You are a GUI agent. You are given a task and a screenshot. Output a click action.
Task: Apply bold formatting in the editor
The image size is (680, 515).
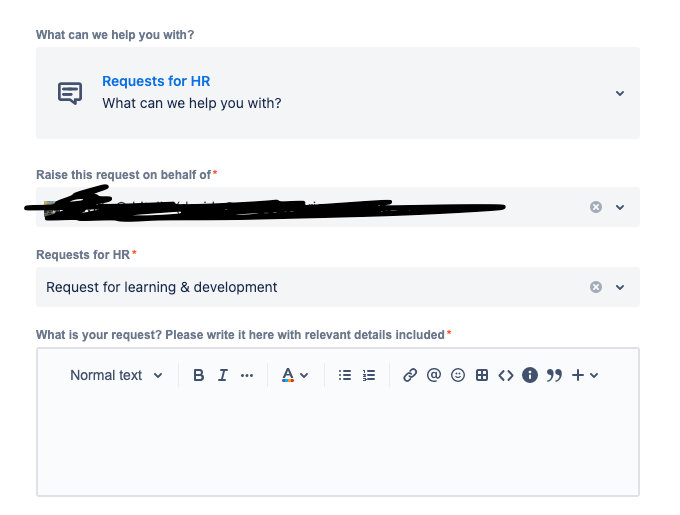pos(199,375)
